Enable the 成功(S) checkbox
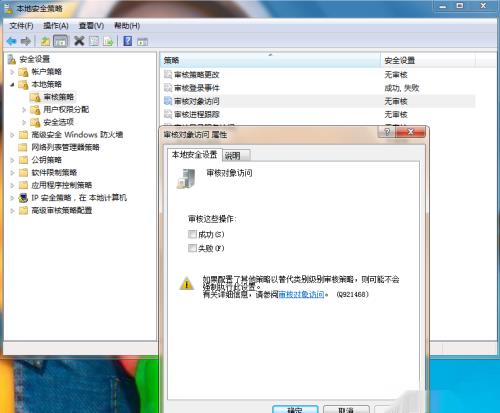 192,234
